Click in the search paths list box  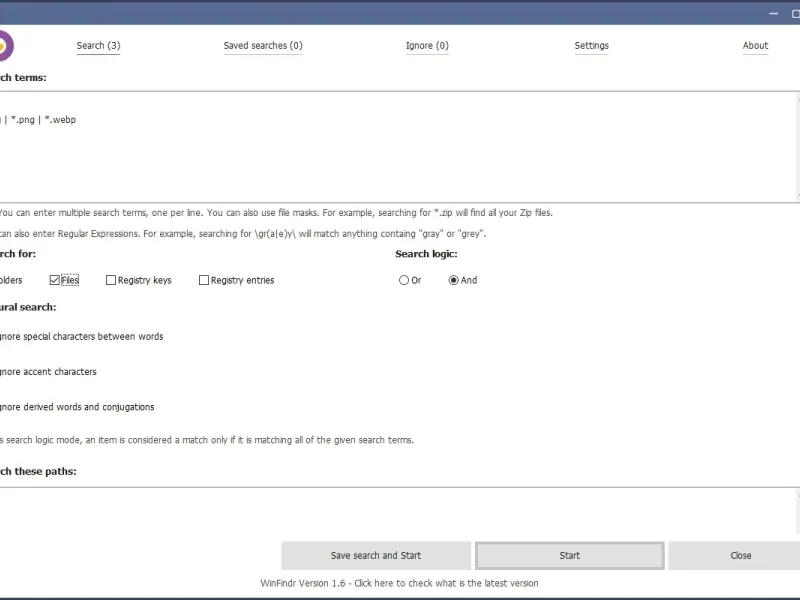pyautogui.click(x=398, y=511)
